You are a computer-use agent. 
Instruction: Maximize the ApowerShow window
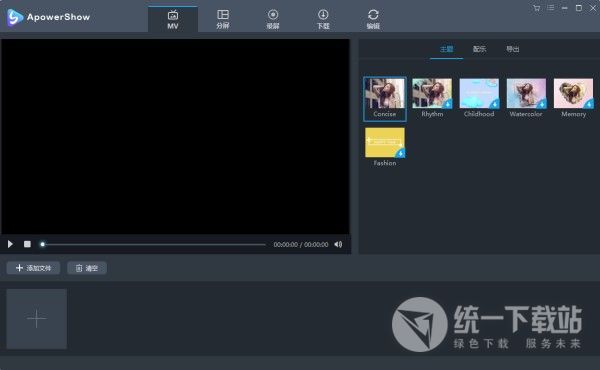pos(579,8)
